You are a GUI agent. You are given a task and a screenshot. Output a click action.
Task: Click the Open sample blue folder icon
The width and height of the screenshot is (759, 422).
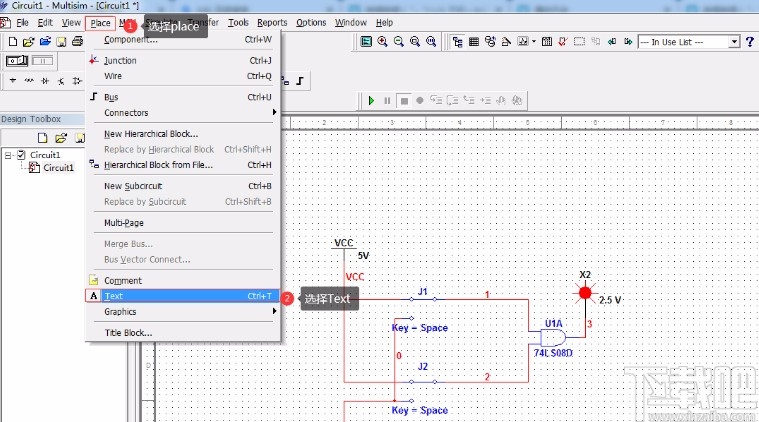coord(45,42)
